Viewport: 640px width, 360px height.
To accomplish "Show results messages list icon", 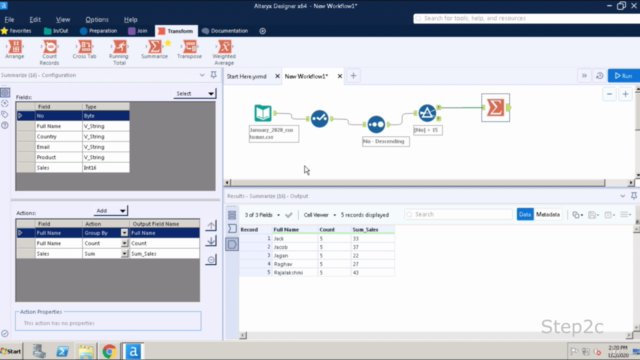I will [x=232, y=215].
